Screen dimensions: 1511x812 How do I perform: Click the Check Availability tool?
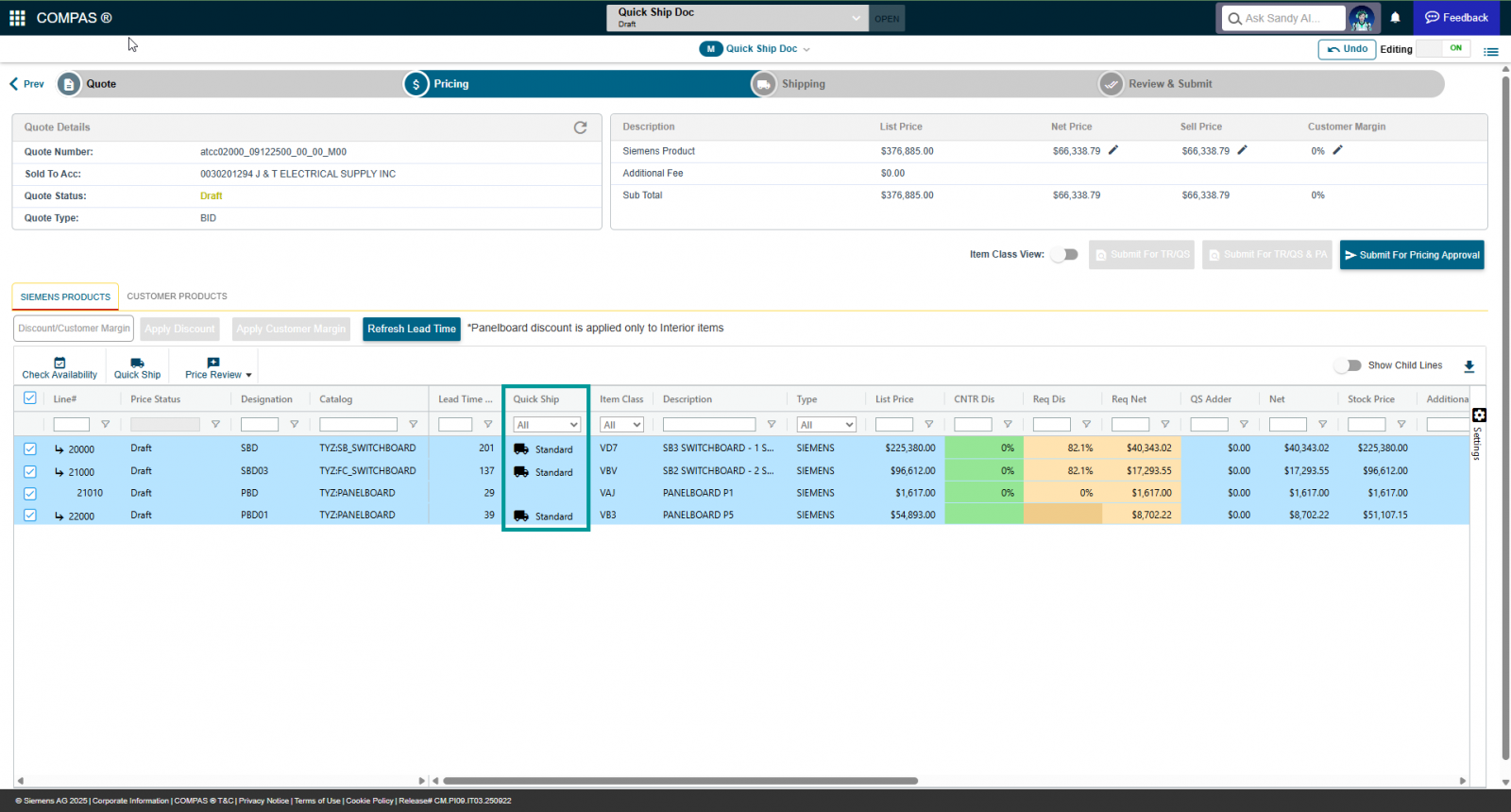pos(59,368)
